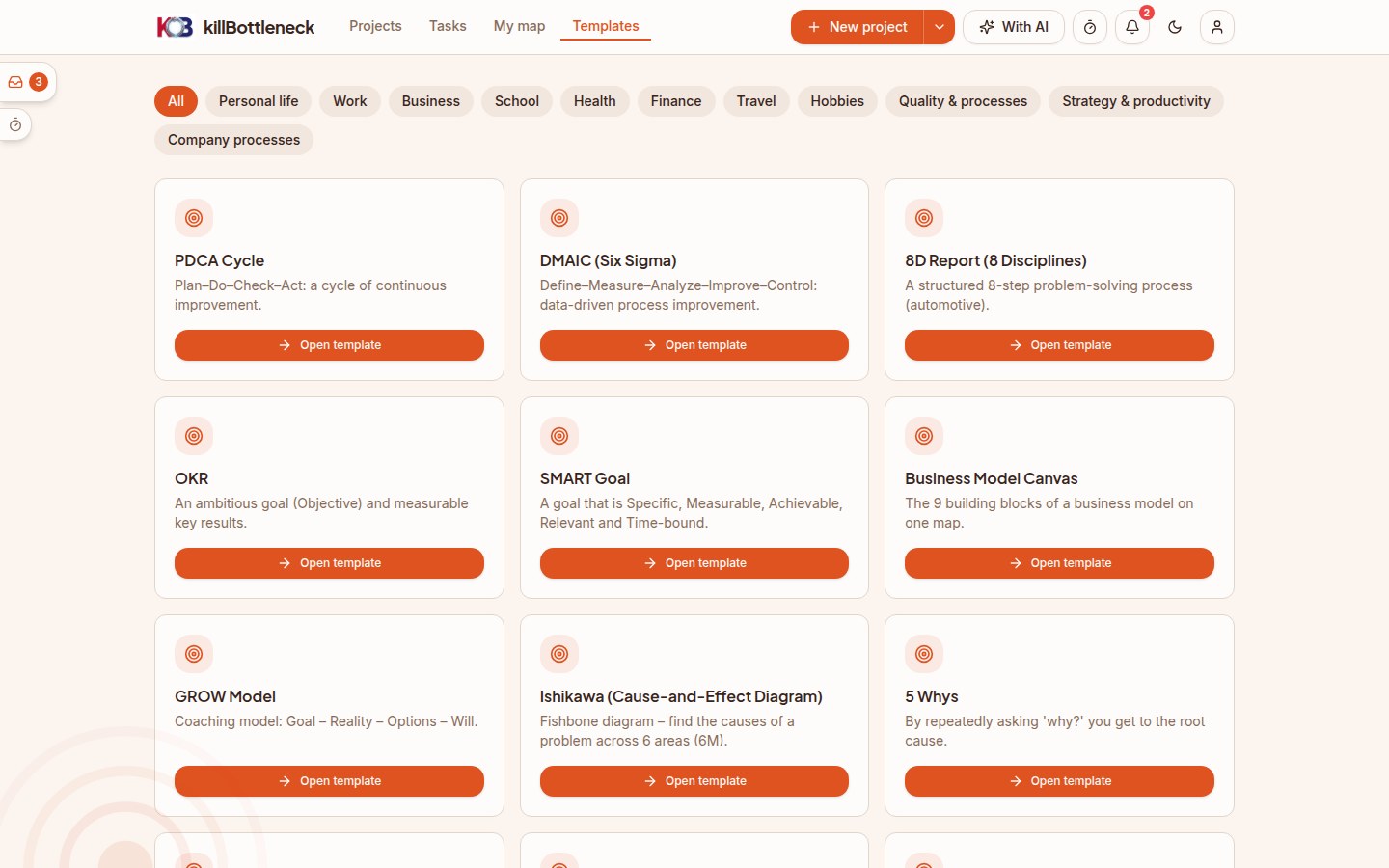
Task: Click the killBottleneck logo
Action: click(x=235, y=27)
